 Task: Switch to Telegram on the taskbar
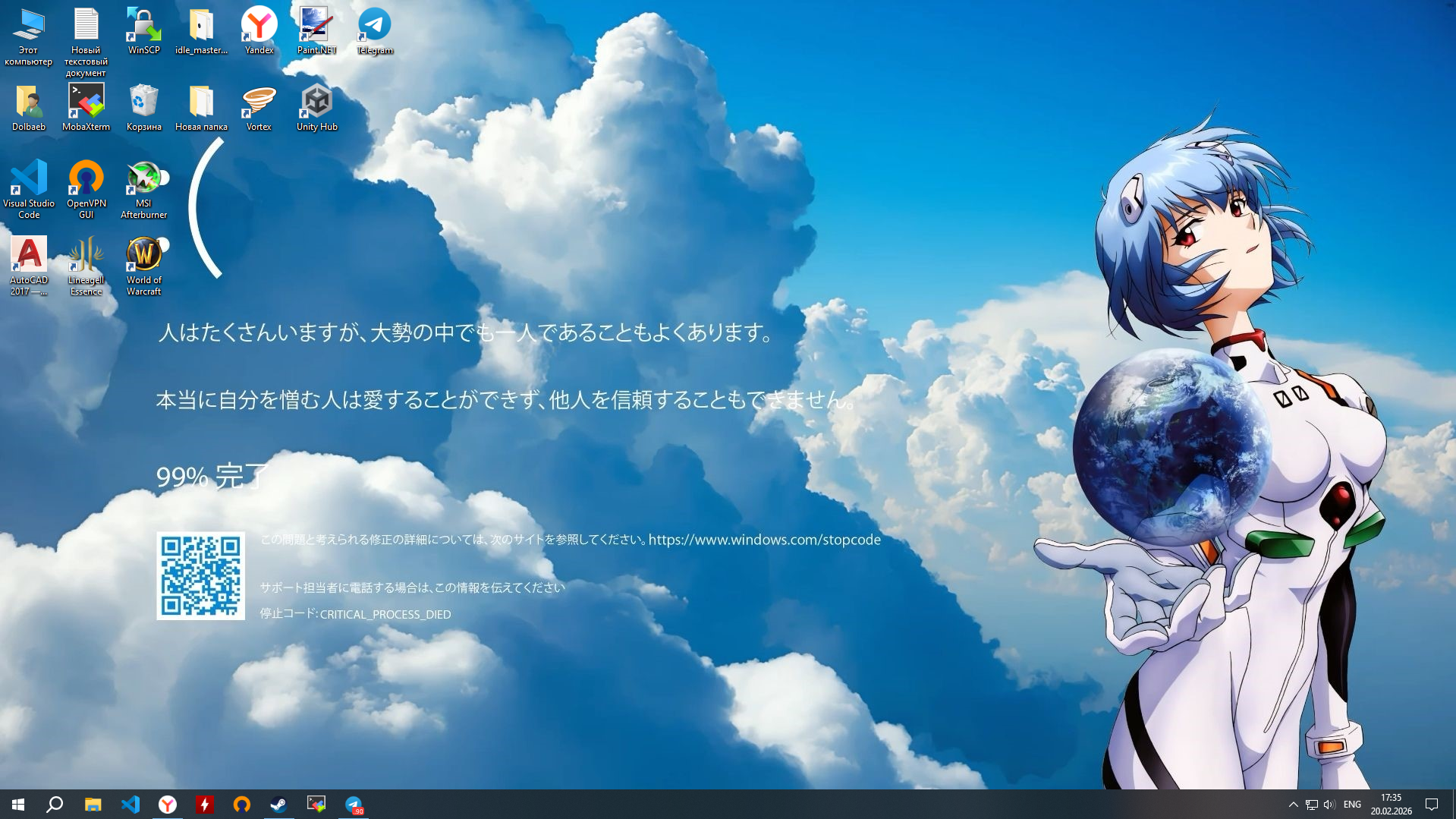point(354,805)
